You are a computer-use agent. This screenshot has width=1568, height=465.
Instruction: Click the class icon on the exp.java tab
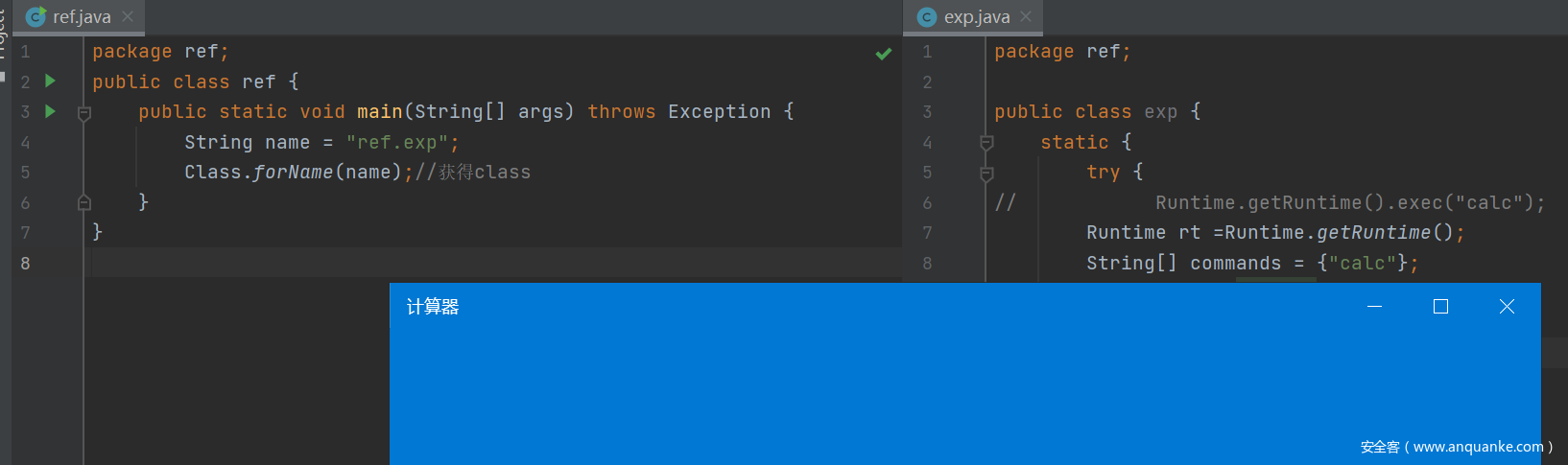coord(927,16)
